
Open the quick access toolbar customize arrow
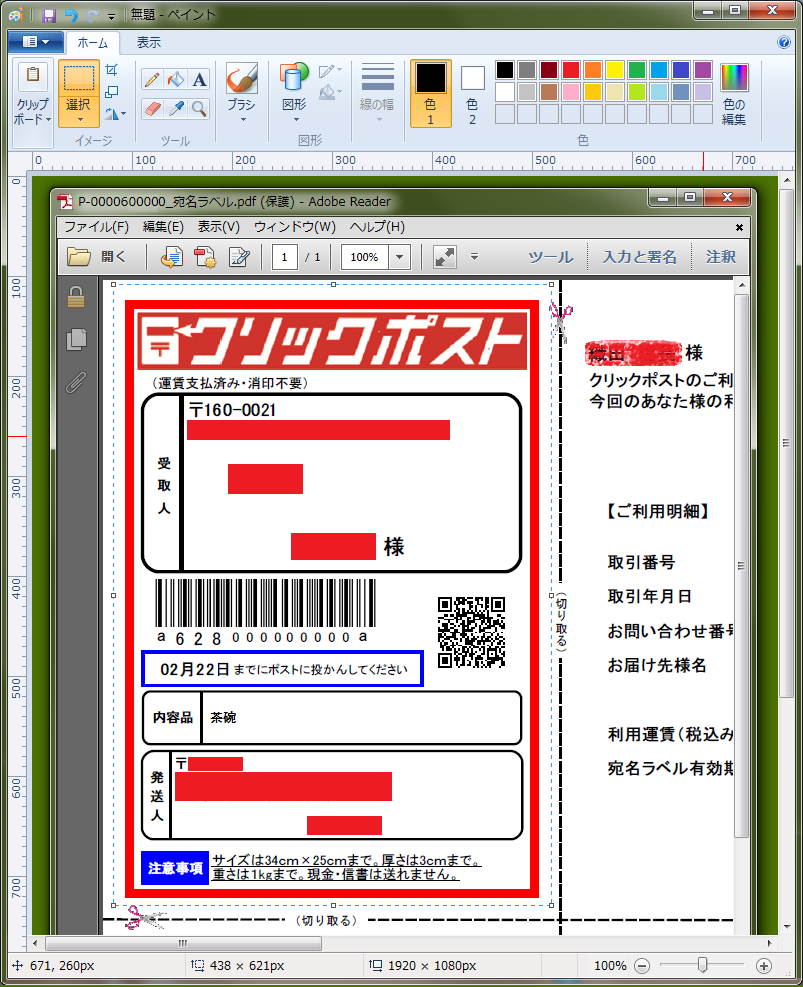[x=111, y=16]
